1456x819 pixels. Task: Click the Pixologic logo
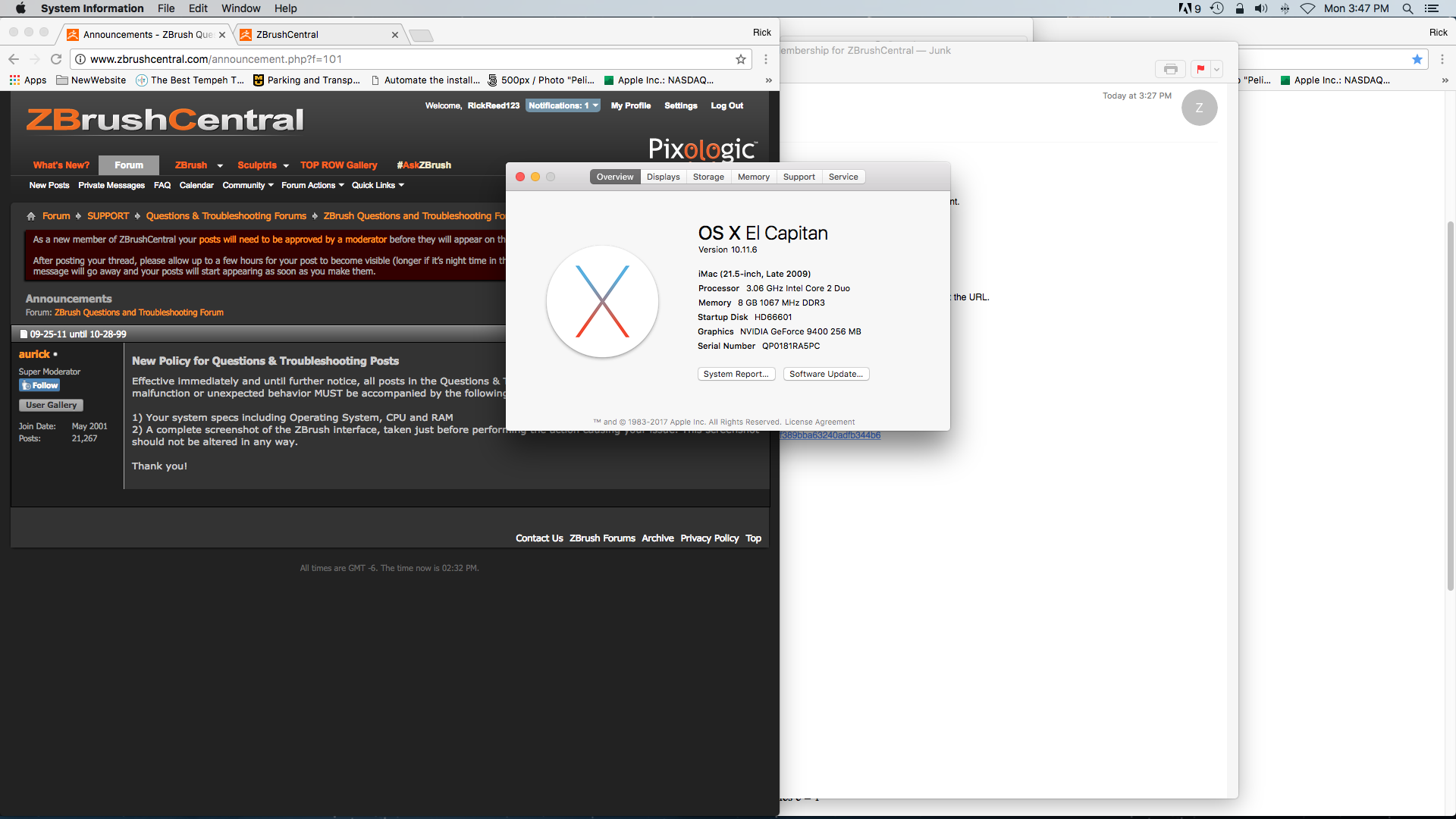[702, 149]
